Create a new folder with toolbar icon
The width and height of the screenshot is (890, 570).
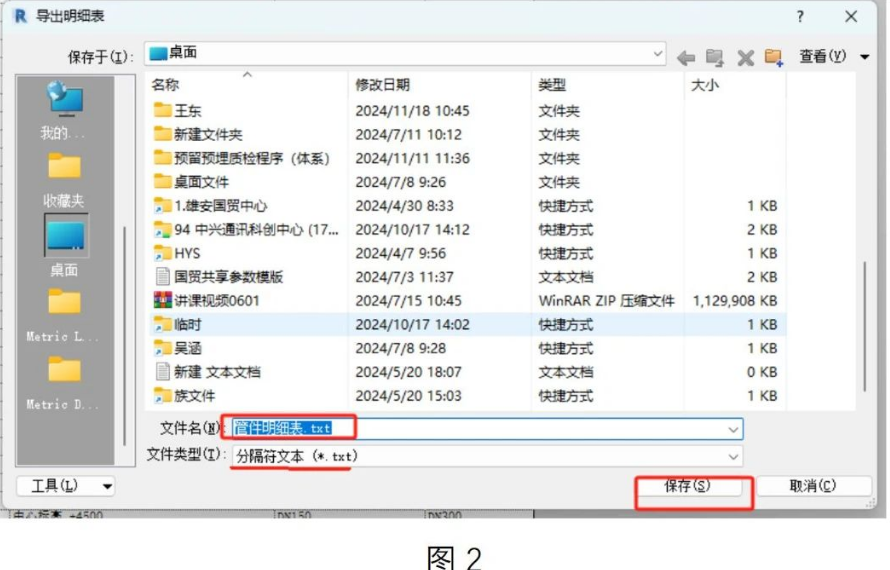pos(774,57)
